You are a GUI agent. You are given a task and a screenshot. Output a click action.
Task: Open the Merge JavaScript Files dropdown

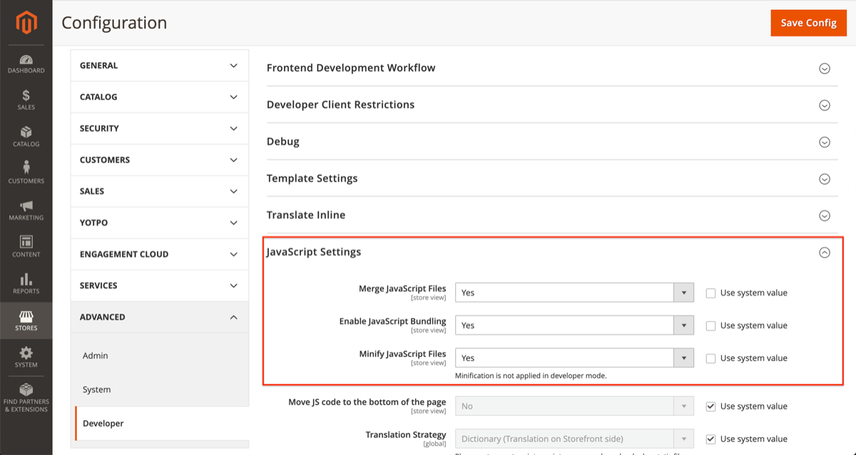574,292
